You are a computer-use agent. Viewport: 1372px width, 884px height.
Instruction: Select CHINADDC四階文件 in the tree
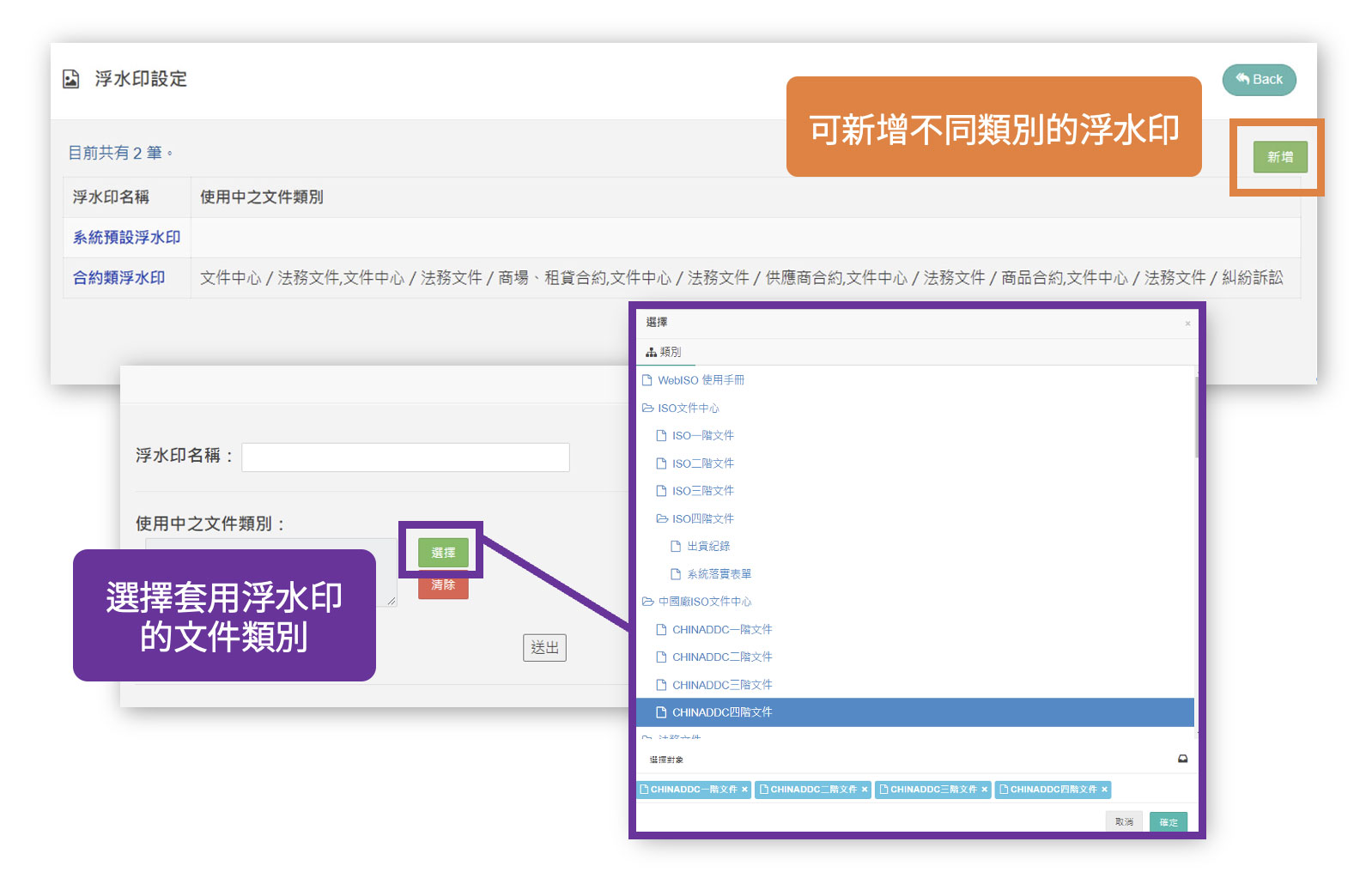tap(721, 712)
